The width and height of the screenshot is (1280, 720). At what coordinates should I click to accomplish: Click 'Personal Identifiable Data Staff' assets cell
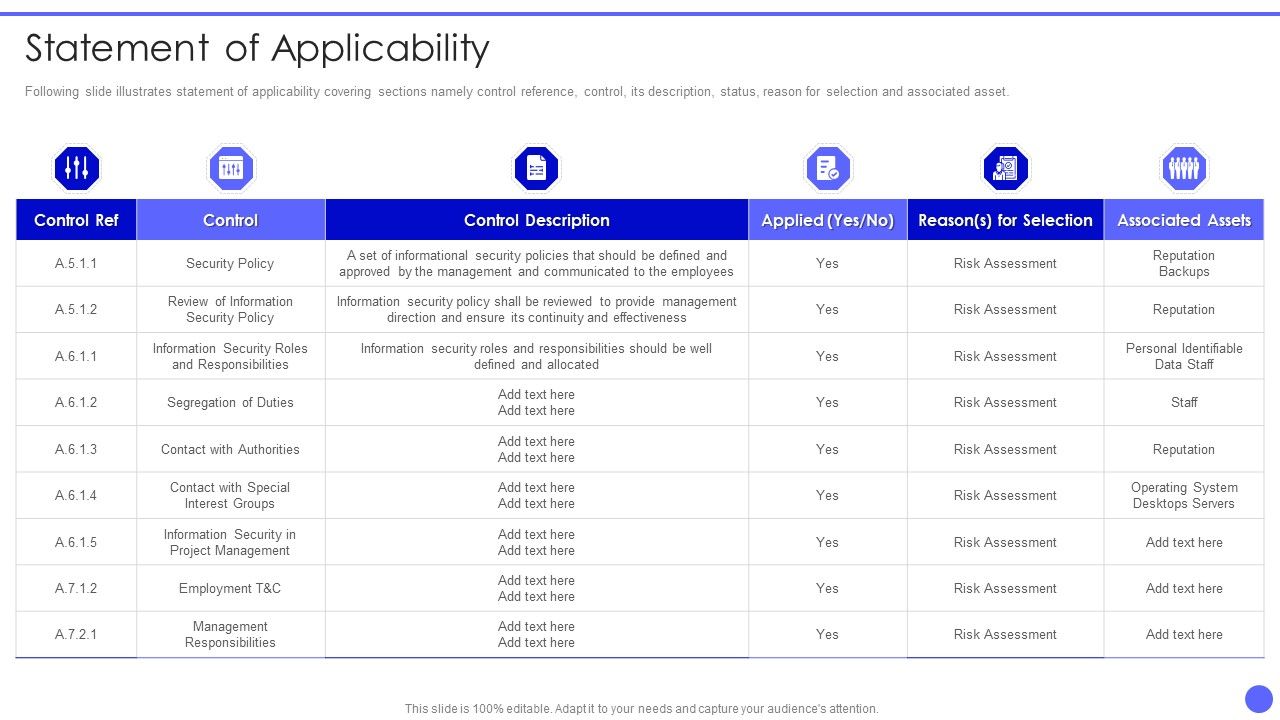(x=1184, y=357)
